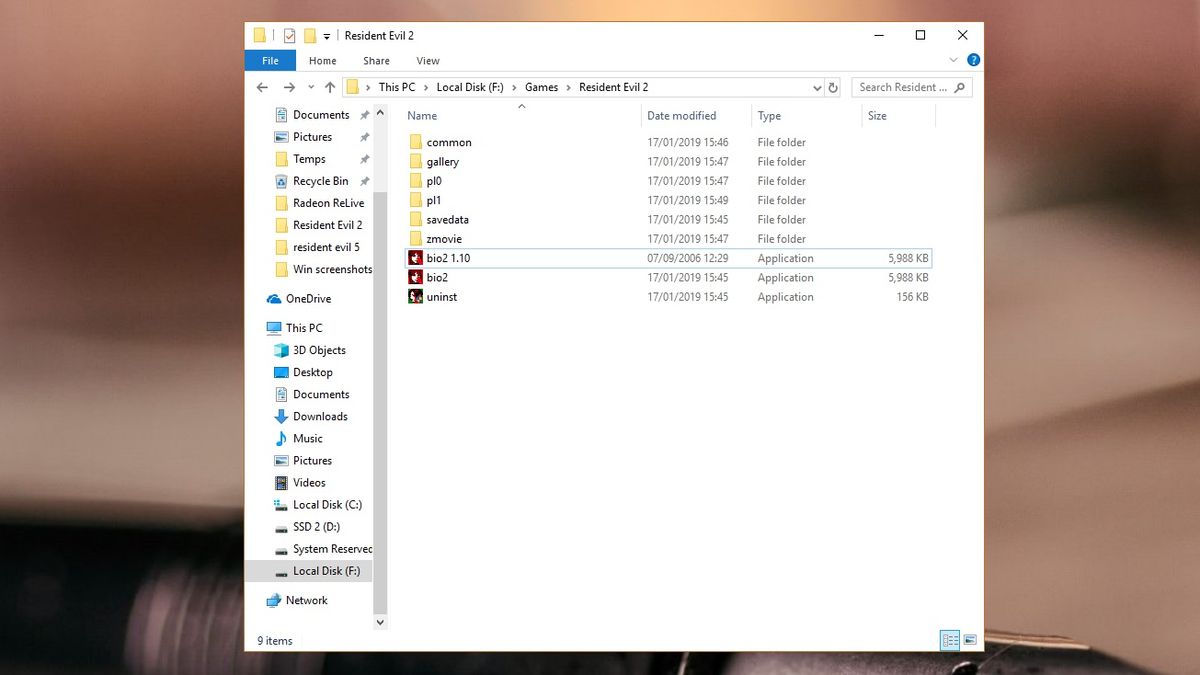Open Customize Quick Access Toolbar dropdown

327,37
